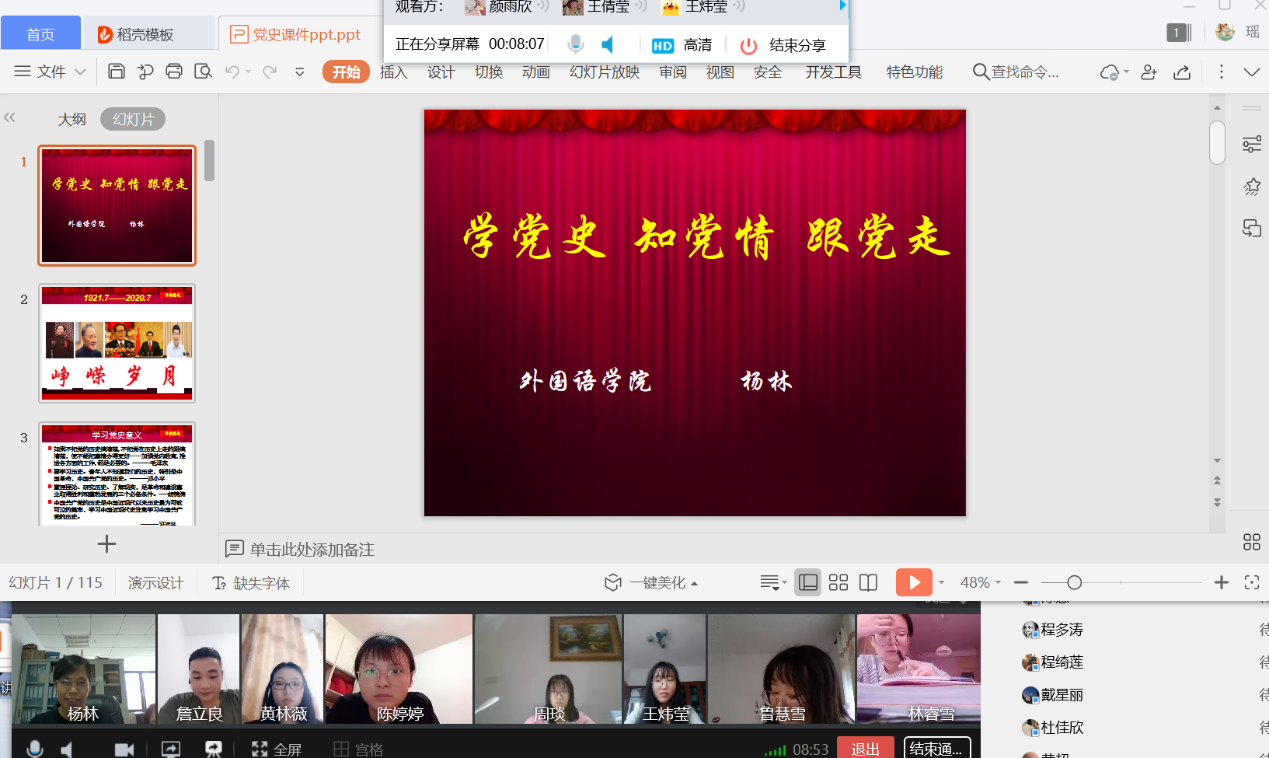Click the zoom in plus icon

(x=1221, y=582)
